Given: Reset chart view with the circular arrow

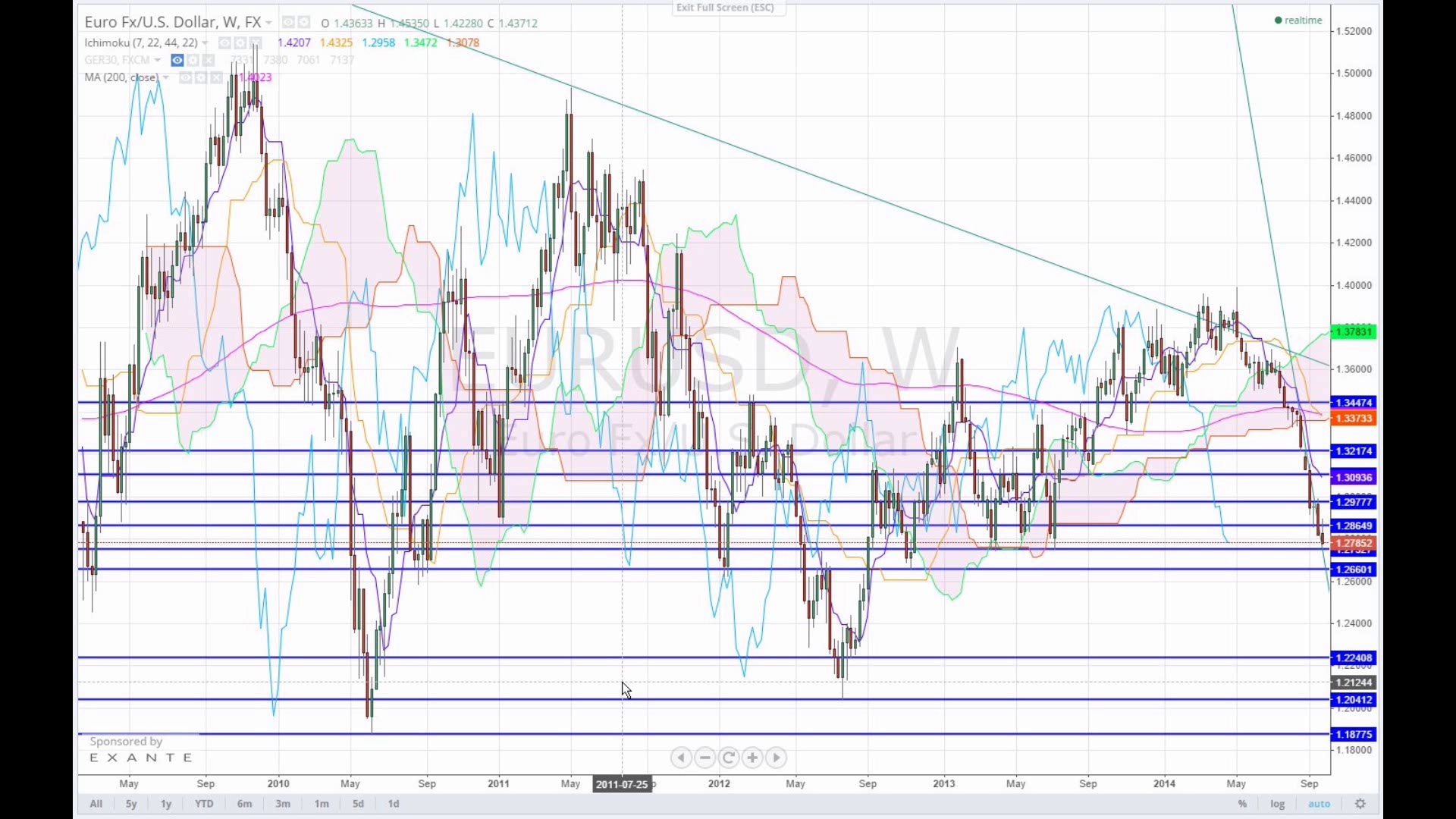Looking at the screenshot, I should pyautogui.click(x=729, y=758).
